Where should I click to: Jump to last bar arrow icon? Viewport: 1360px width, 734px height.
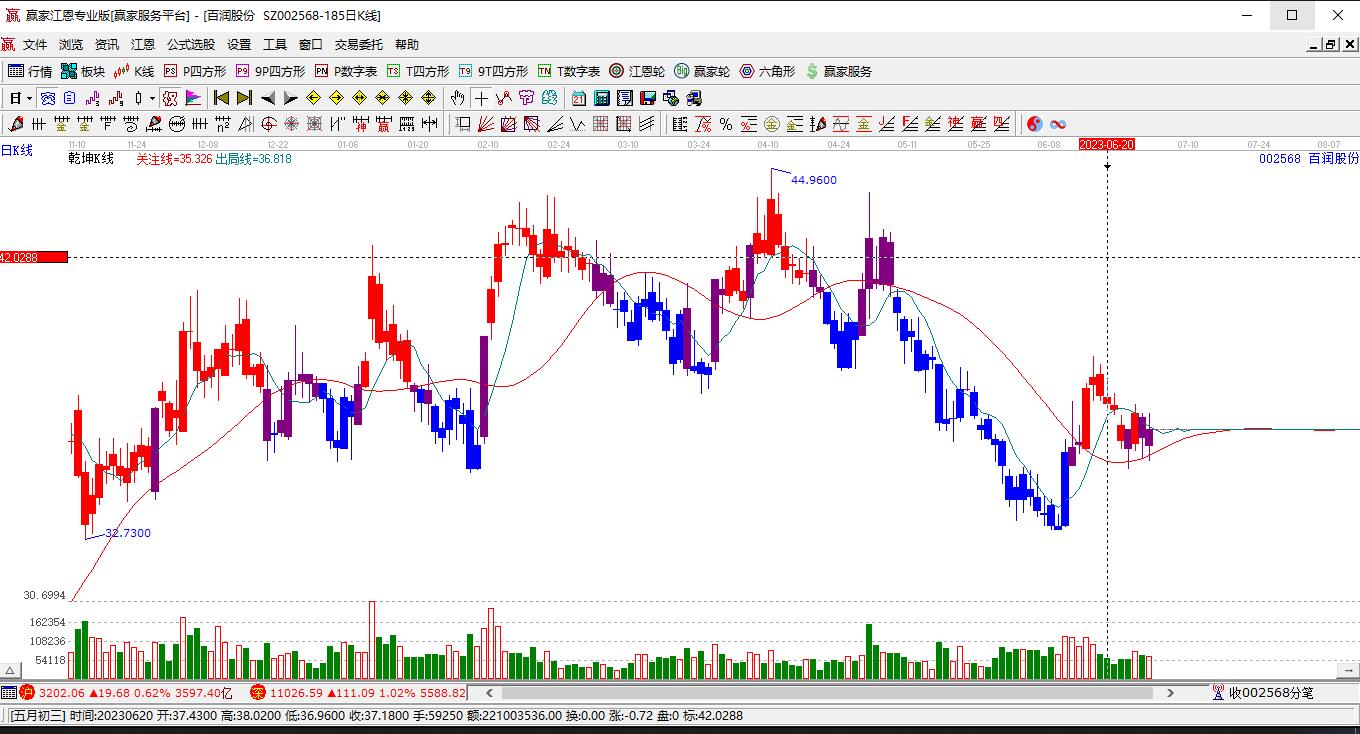tap(244, 98)
